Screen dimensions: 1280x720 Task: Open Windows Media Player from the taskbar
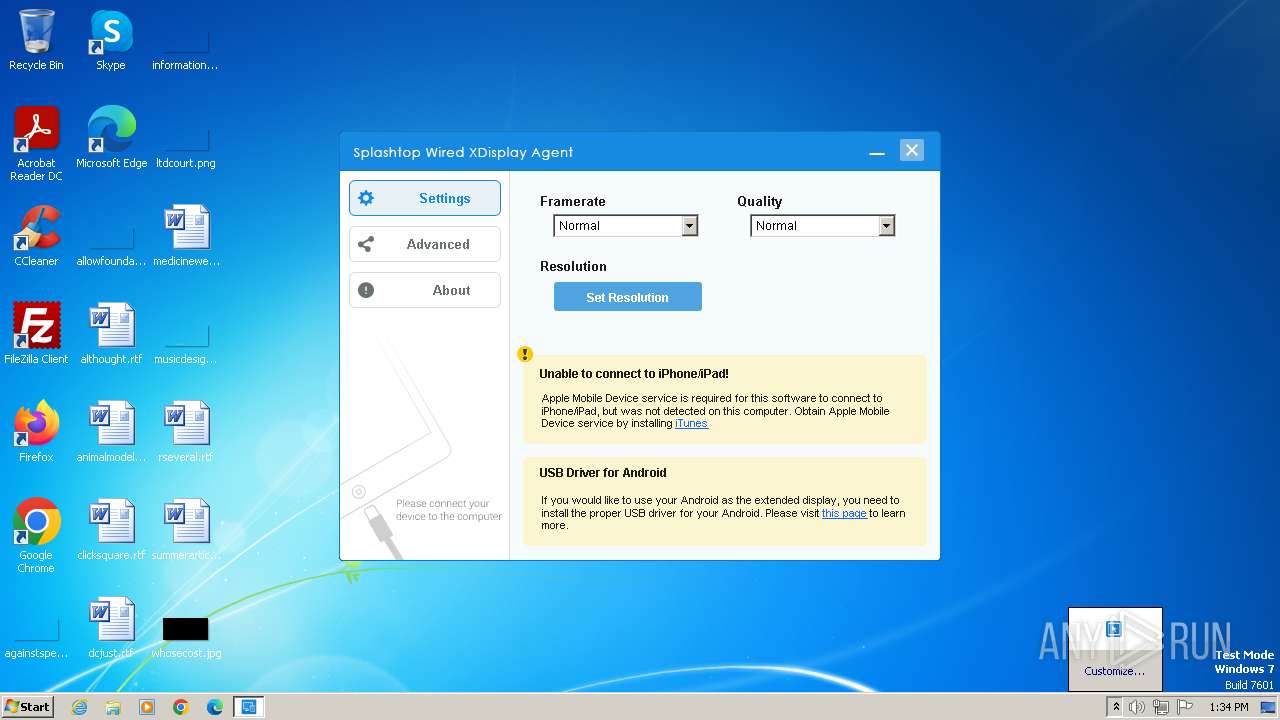[x=147, y=707]
